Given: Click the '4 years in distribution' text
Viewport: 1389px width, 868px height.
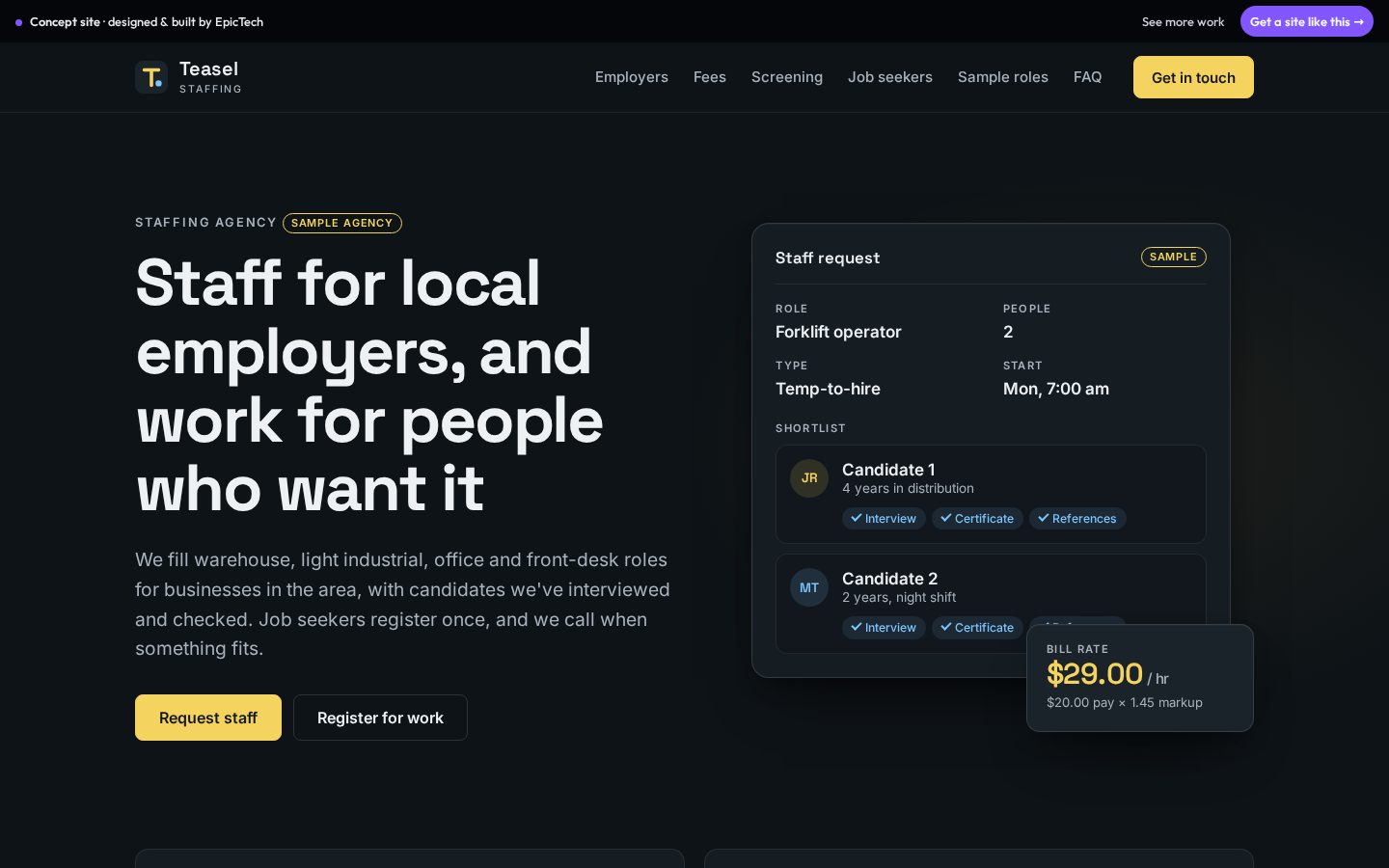Looking at the screenshot, I should click(908, 489).
